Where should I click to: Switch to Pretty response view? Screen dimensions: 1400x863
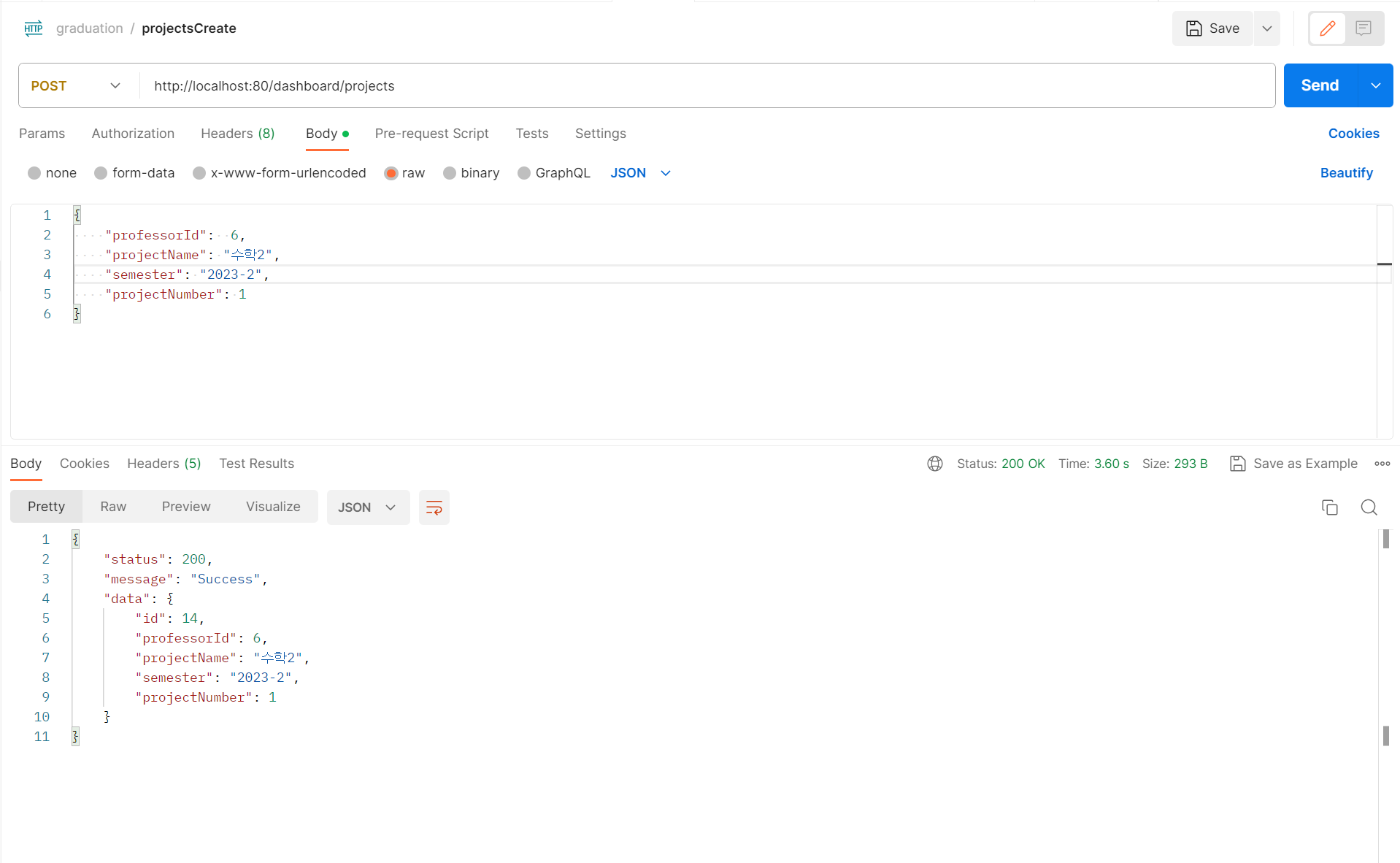47,507
